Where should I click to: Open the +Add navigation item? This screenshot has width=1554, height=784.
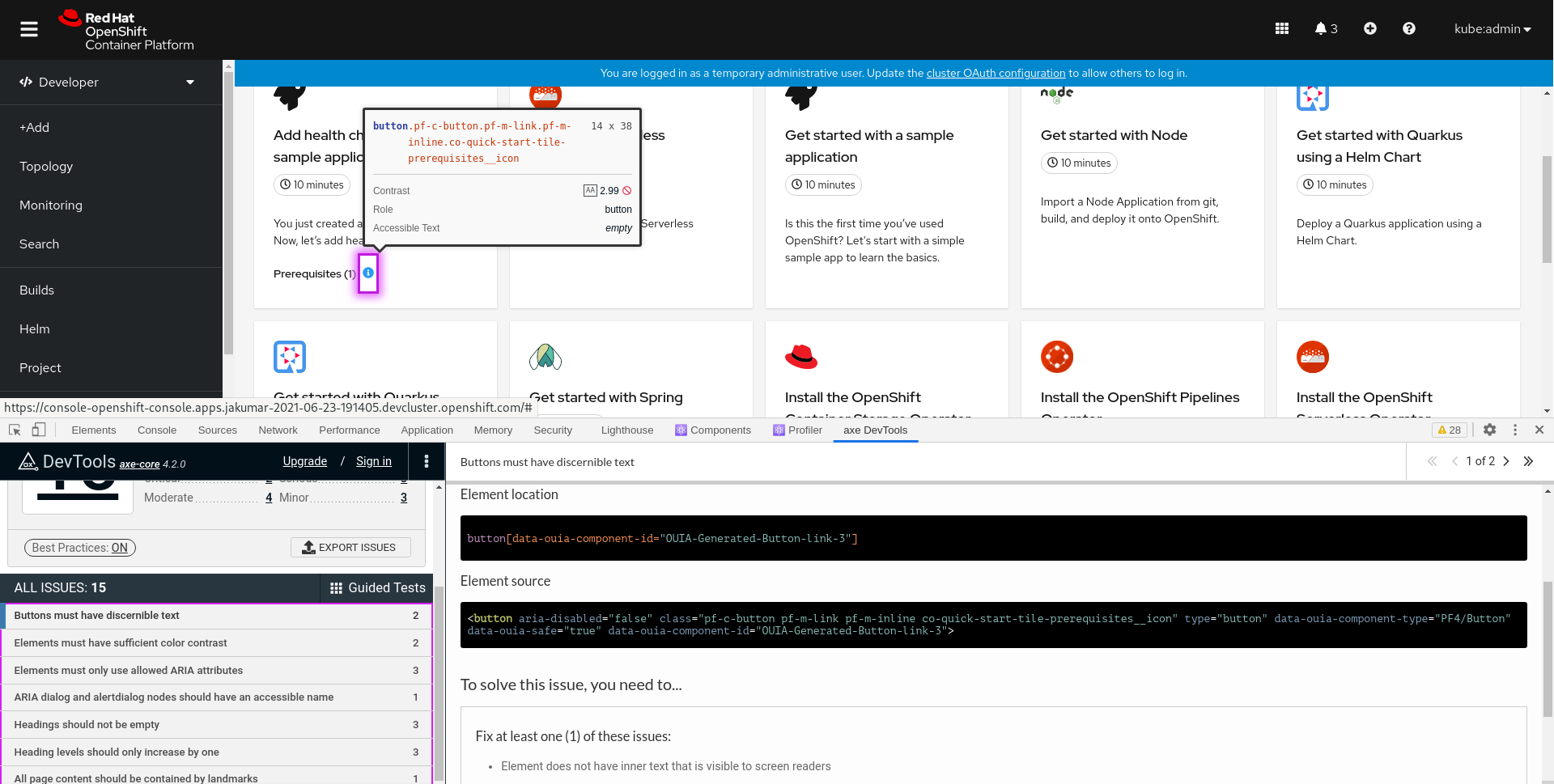111,127
